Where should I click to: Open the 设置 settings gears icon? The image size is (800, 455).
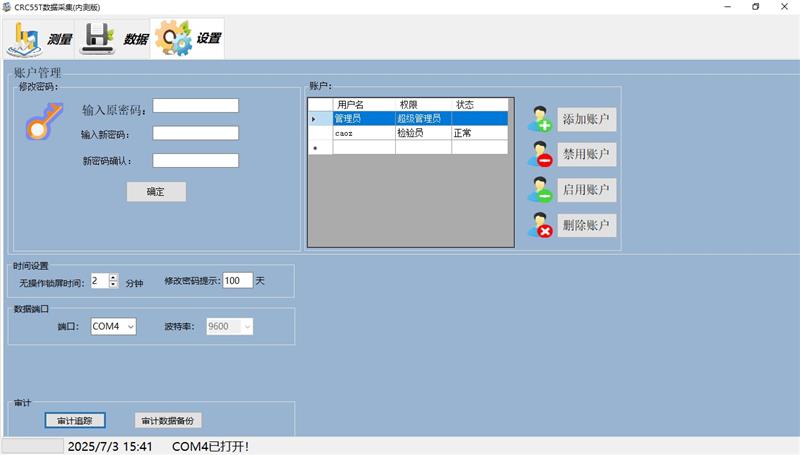tap(173, 38)
